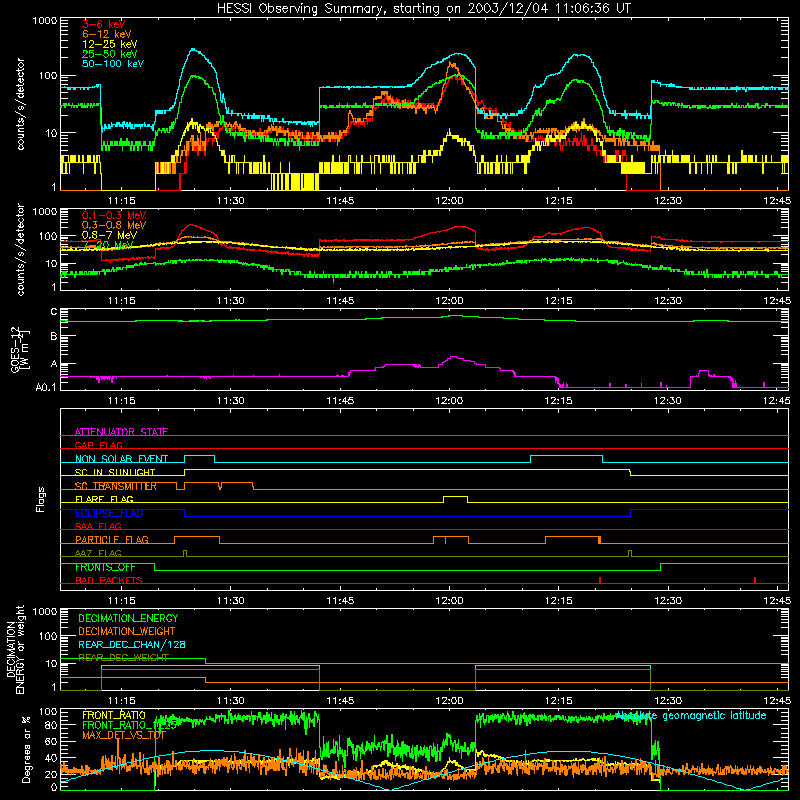Click the 12:15 time tick under MeV panel
This screenshot has height=800, width=800.
[558, 301]
